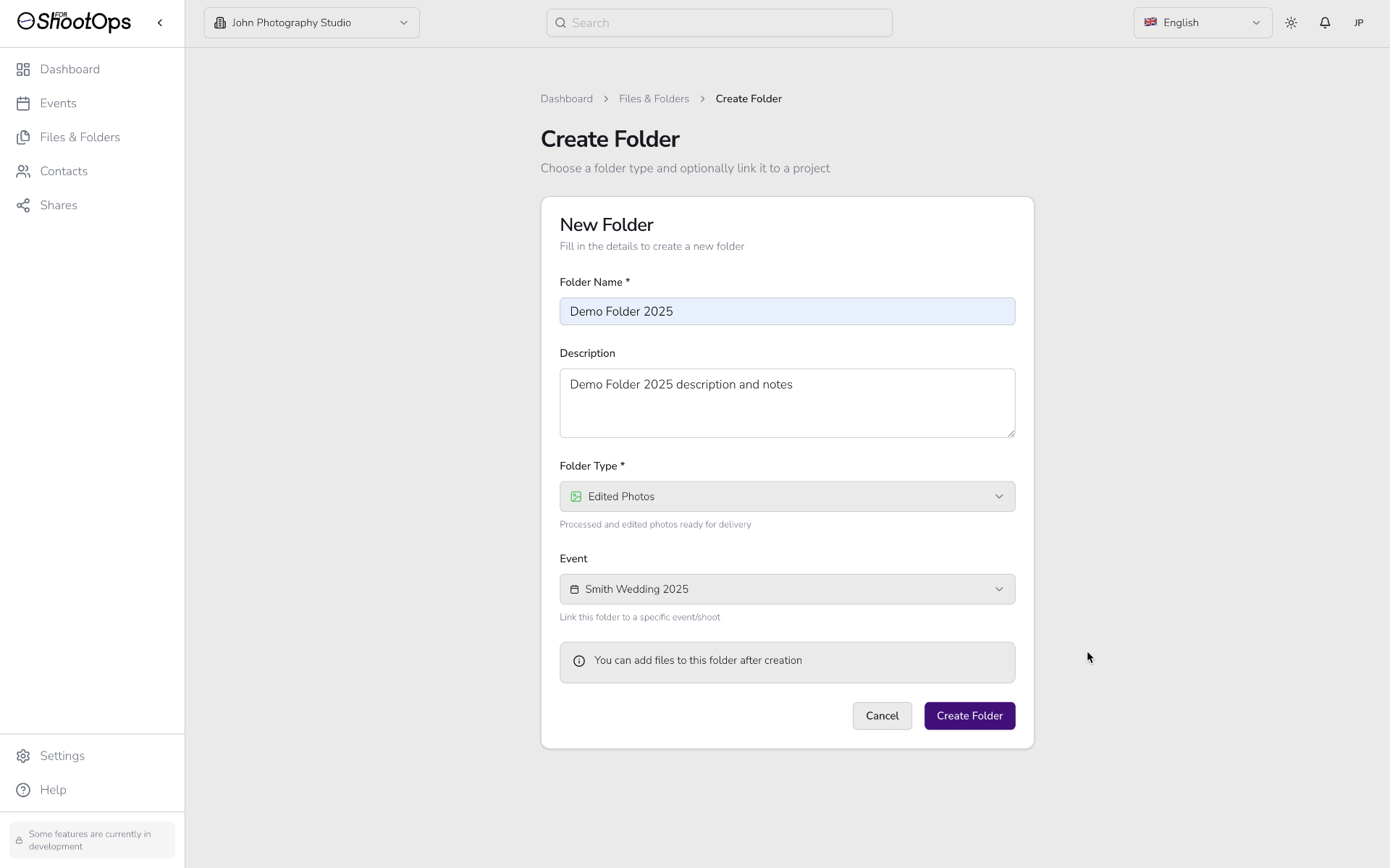Follow the Files & Folders breadcrumb link

pyautogui.click(x=654, y=99)
